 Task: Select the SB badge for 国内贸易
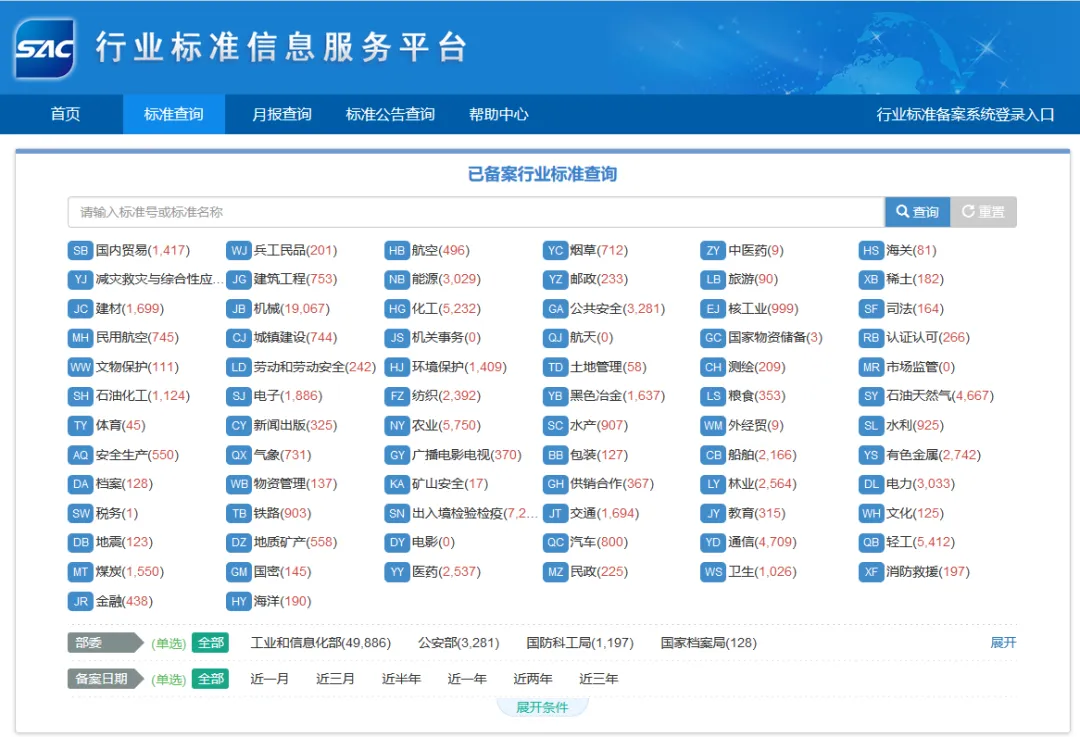80,250
